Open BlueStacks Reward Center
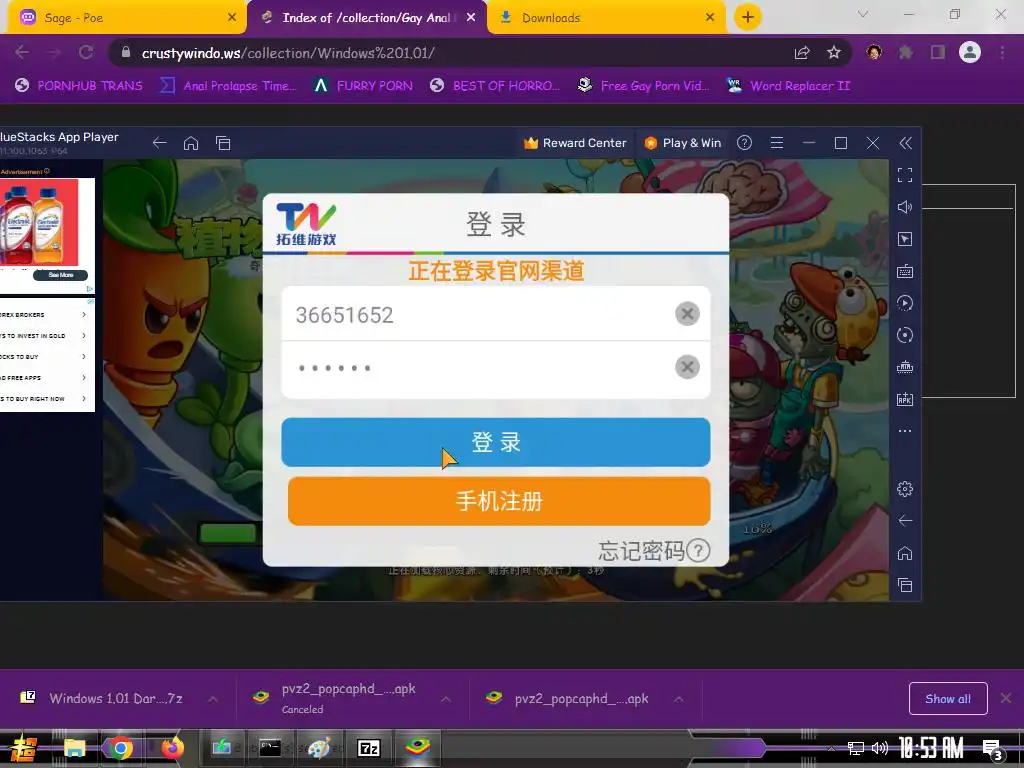Image resolution: width=1024 pixels, height=768 pixels. pos(575,143)
